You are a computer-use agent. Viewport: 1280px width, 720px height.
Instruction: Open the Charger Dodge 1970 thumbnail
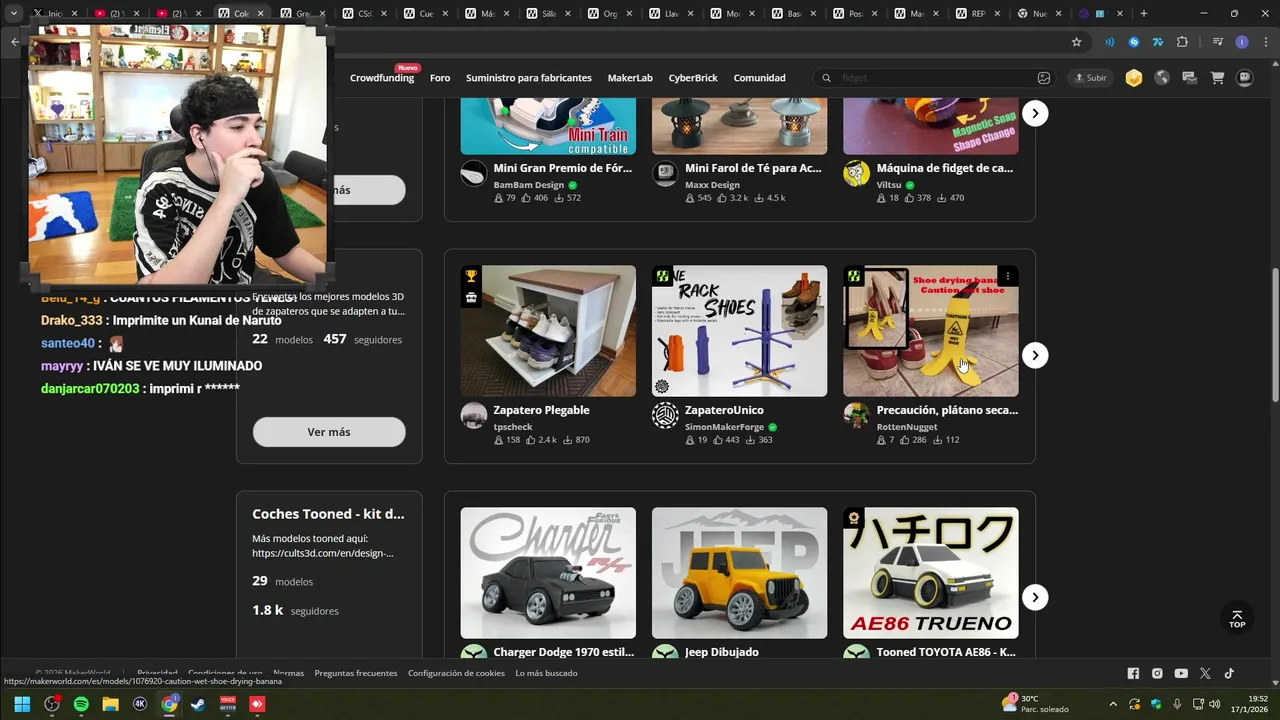point(548,573)
